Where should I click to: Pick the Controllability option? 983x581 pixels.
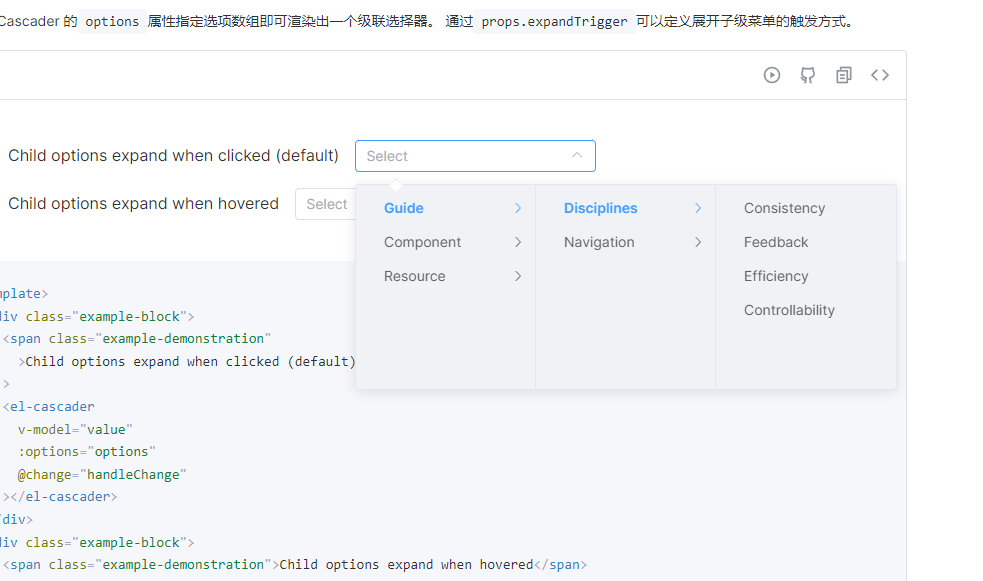coord(789,310)
